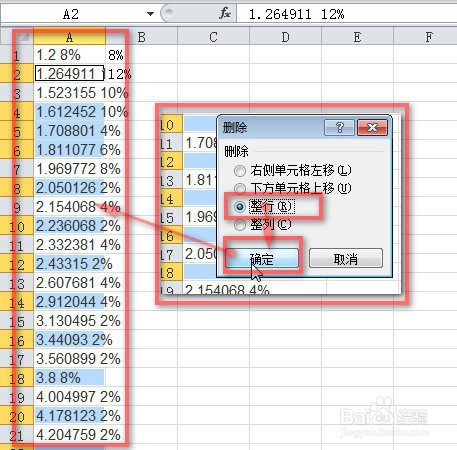Click cell containing '2.912044 4%'

coord(69,302)
